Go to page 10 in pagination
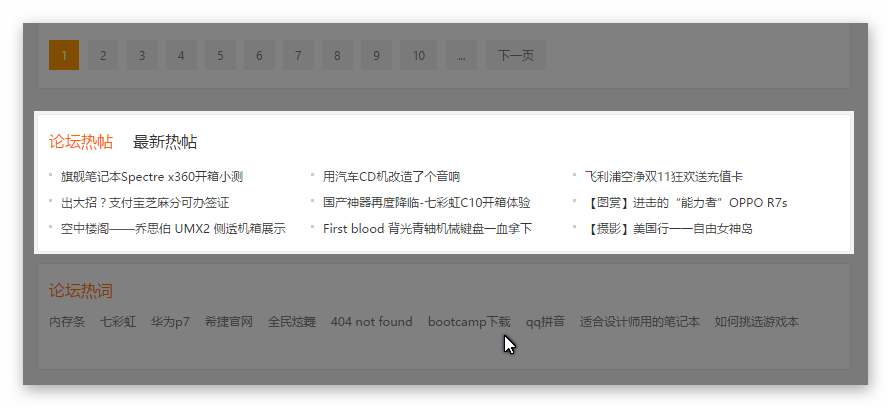The width and height of the screenshot is (891, 408). tap(419, 55)
